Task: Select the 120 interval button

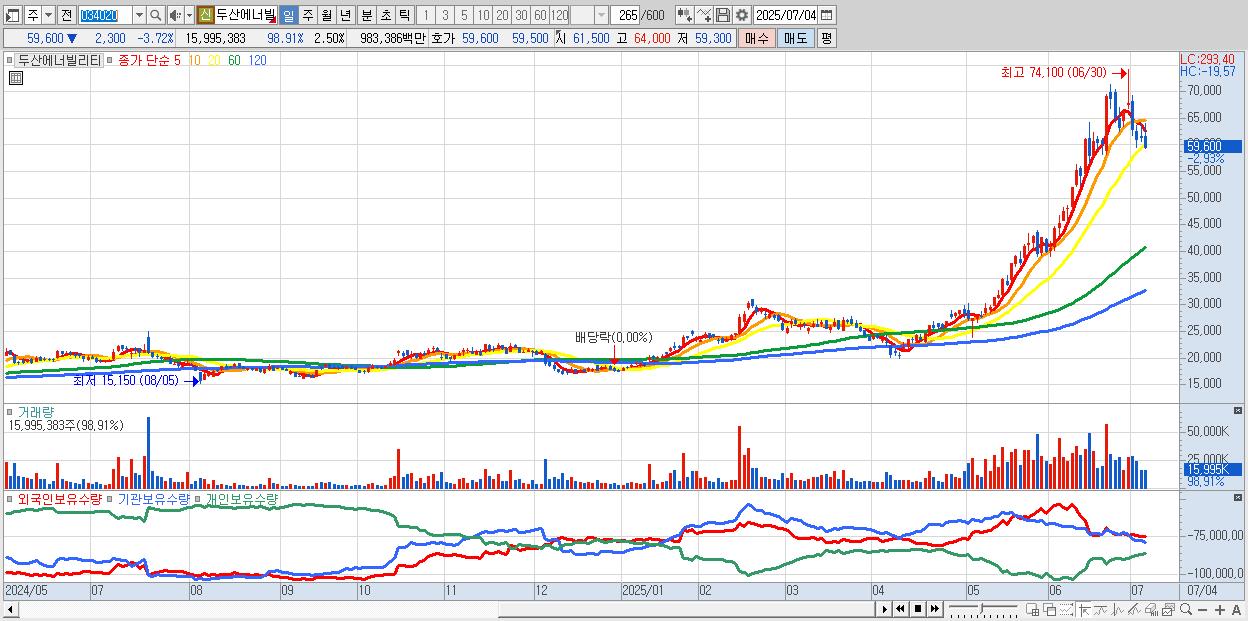Action: pyautogui.click(x=560, y=15)
